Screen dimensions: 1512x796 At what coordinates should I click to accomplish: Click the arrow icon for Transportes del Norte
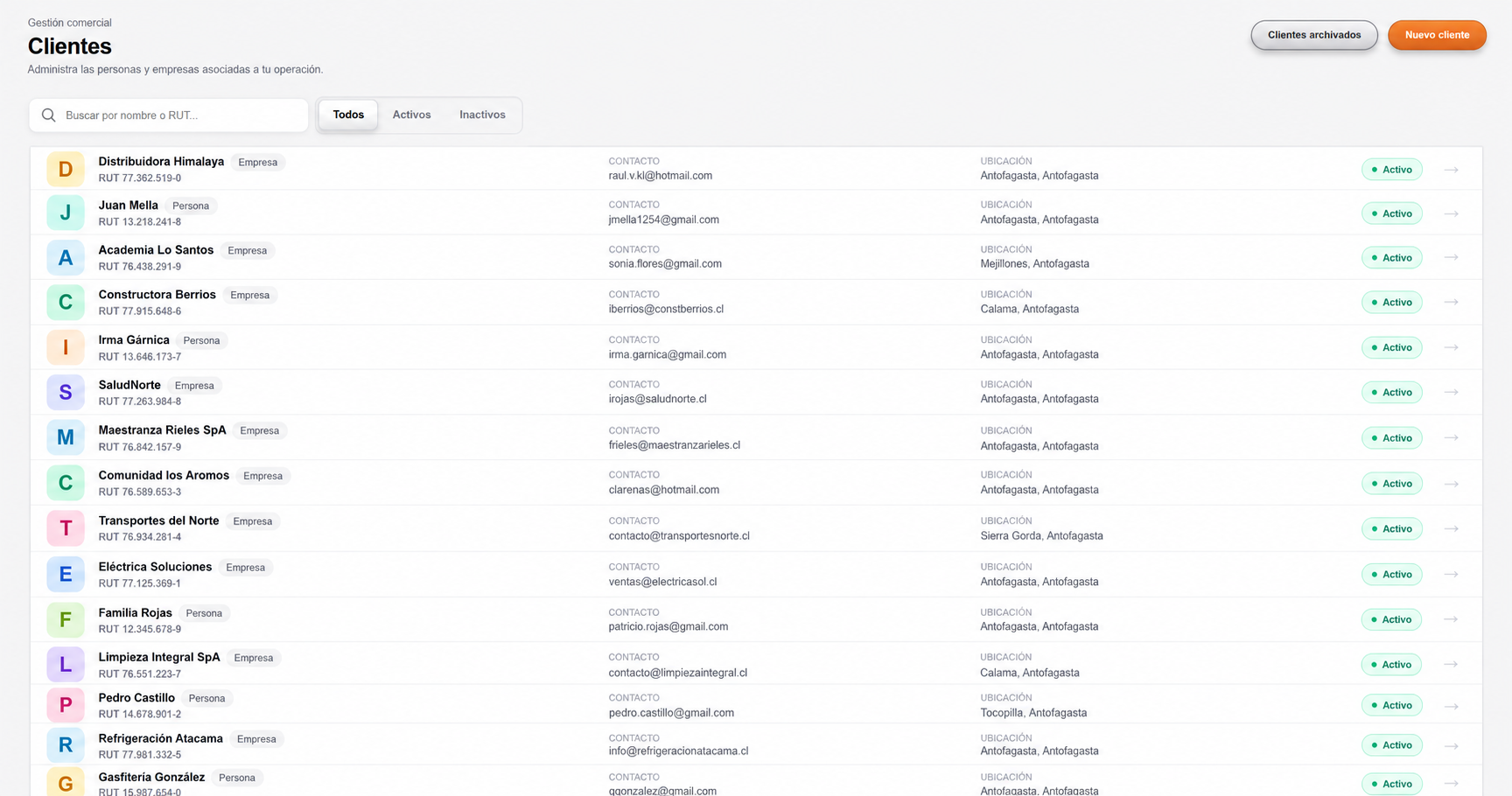tap(1452, 528)
